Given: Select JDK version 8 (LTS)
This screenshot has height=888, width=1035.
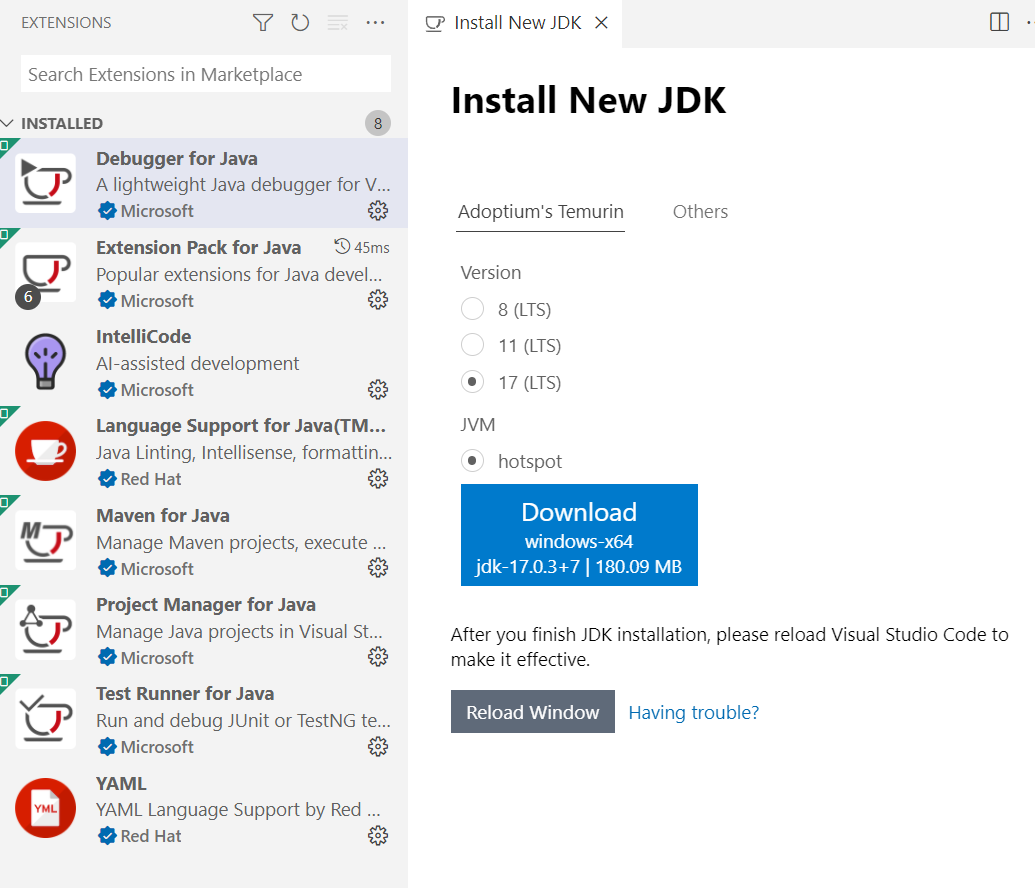Looking at the screenshot, I should click(x=473, y=308).
